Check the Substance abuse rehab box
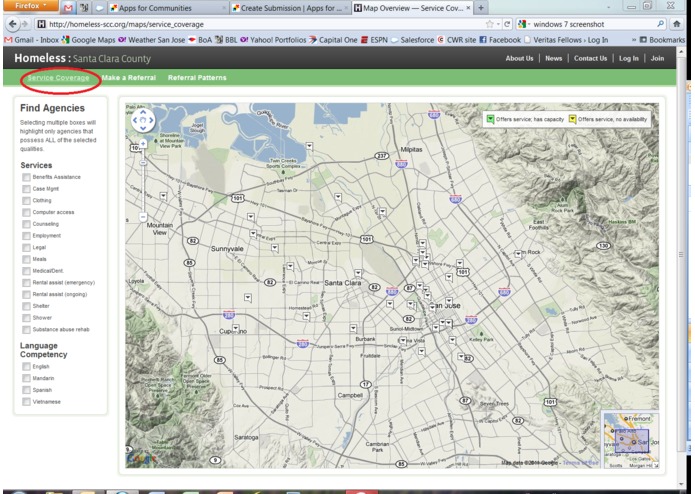Viewport: 695px width, 494px height. (x=26, y=330)
